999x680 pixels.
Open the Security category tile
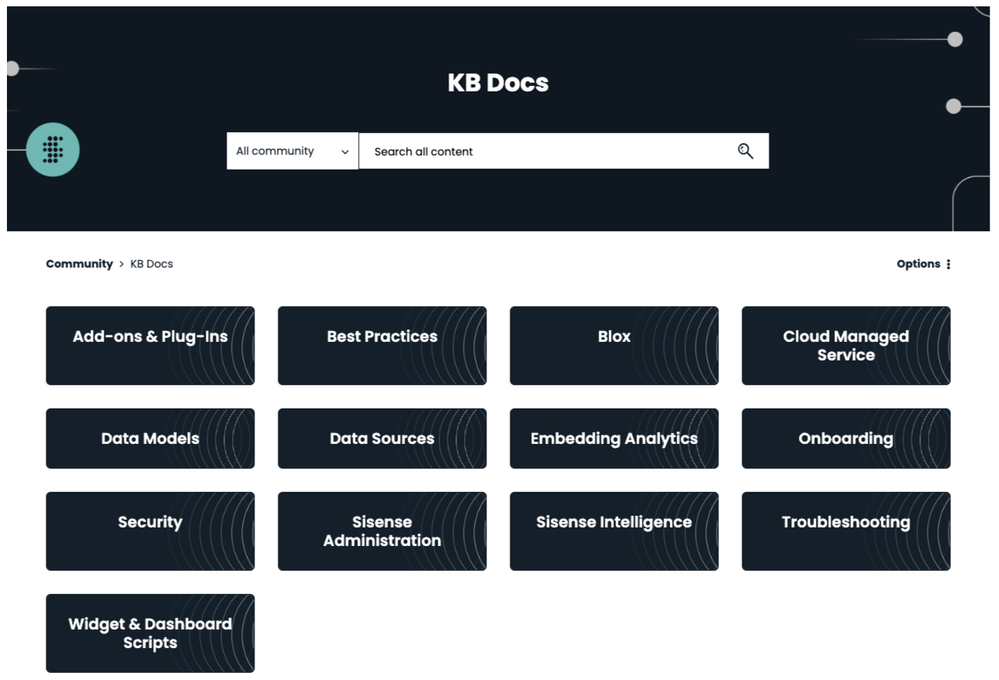point(150,531)
